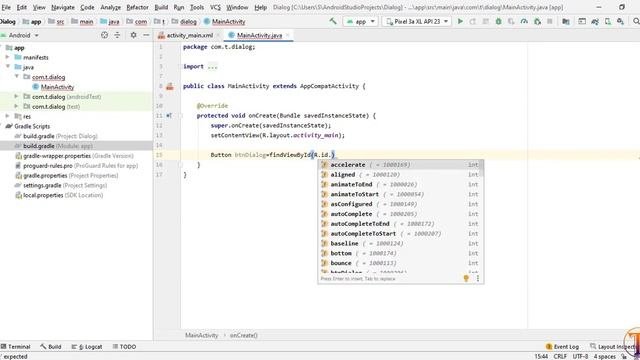Click Collapse All icon in project panel
Viewport: 640px width, 360px height.
pos(117,36)
